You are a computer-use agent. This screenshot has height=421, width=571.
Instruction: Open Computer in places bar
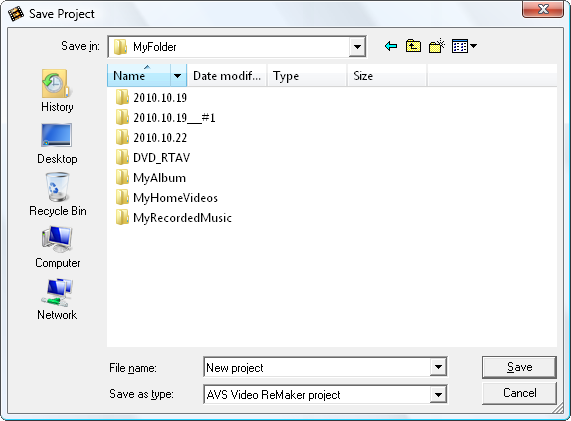coord(58,247)
